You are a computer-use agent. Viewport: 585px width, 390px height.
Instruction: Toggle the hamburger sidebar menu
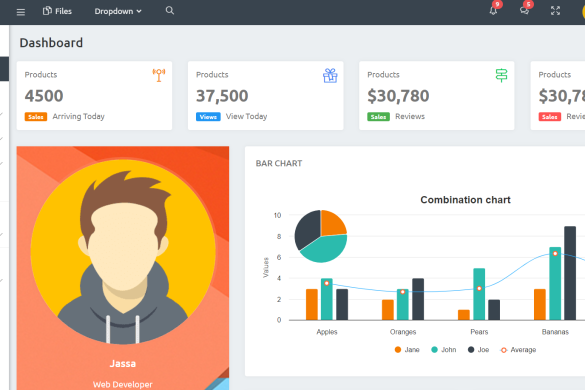21,12
